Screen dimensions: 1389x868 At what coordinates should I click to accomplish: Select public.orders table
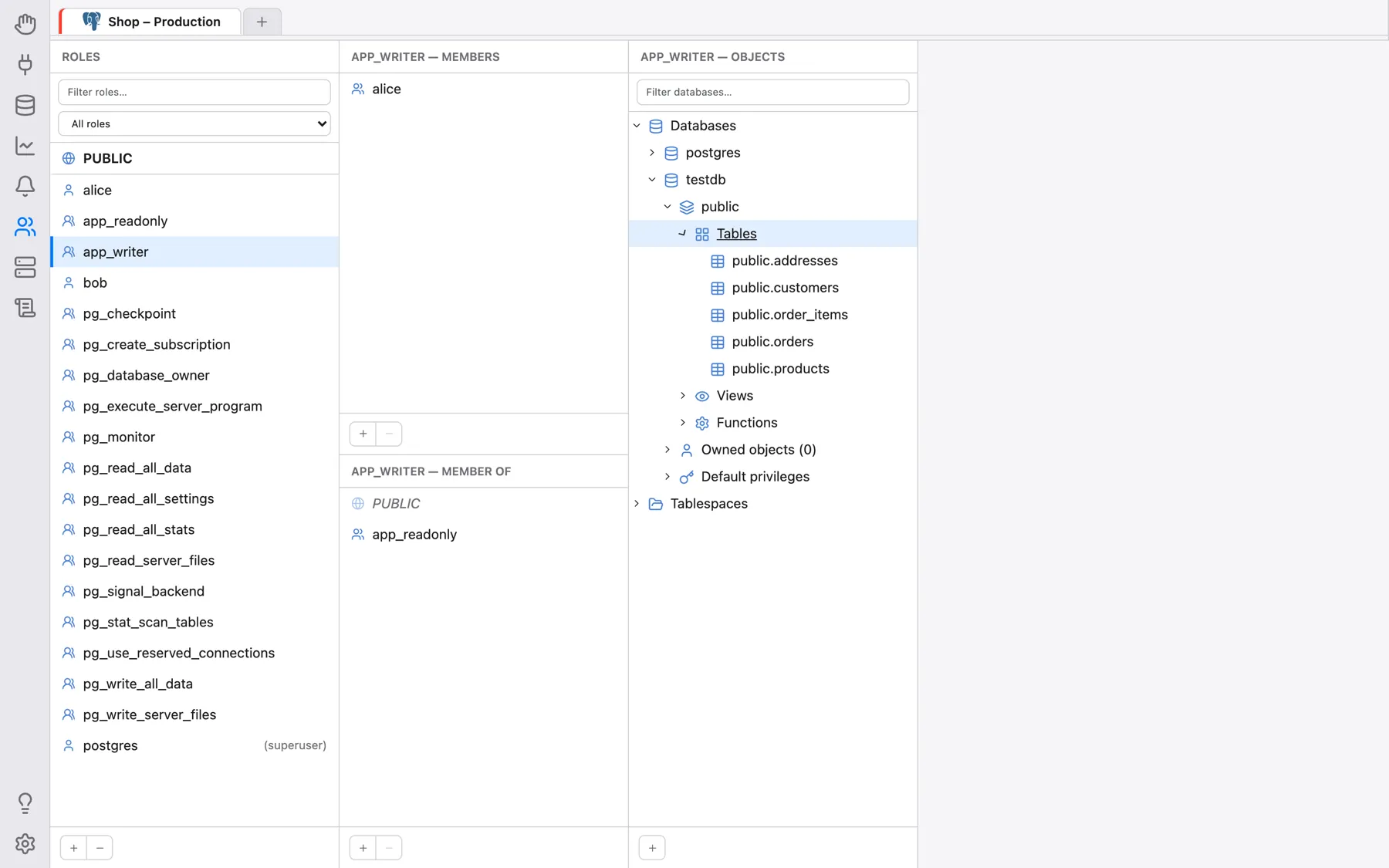772,342
